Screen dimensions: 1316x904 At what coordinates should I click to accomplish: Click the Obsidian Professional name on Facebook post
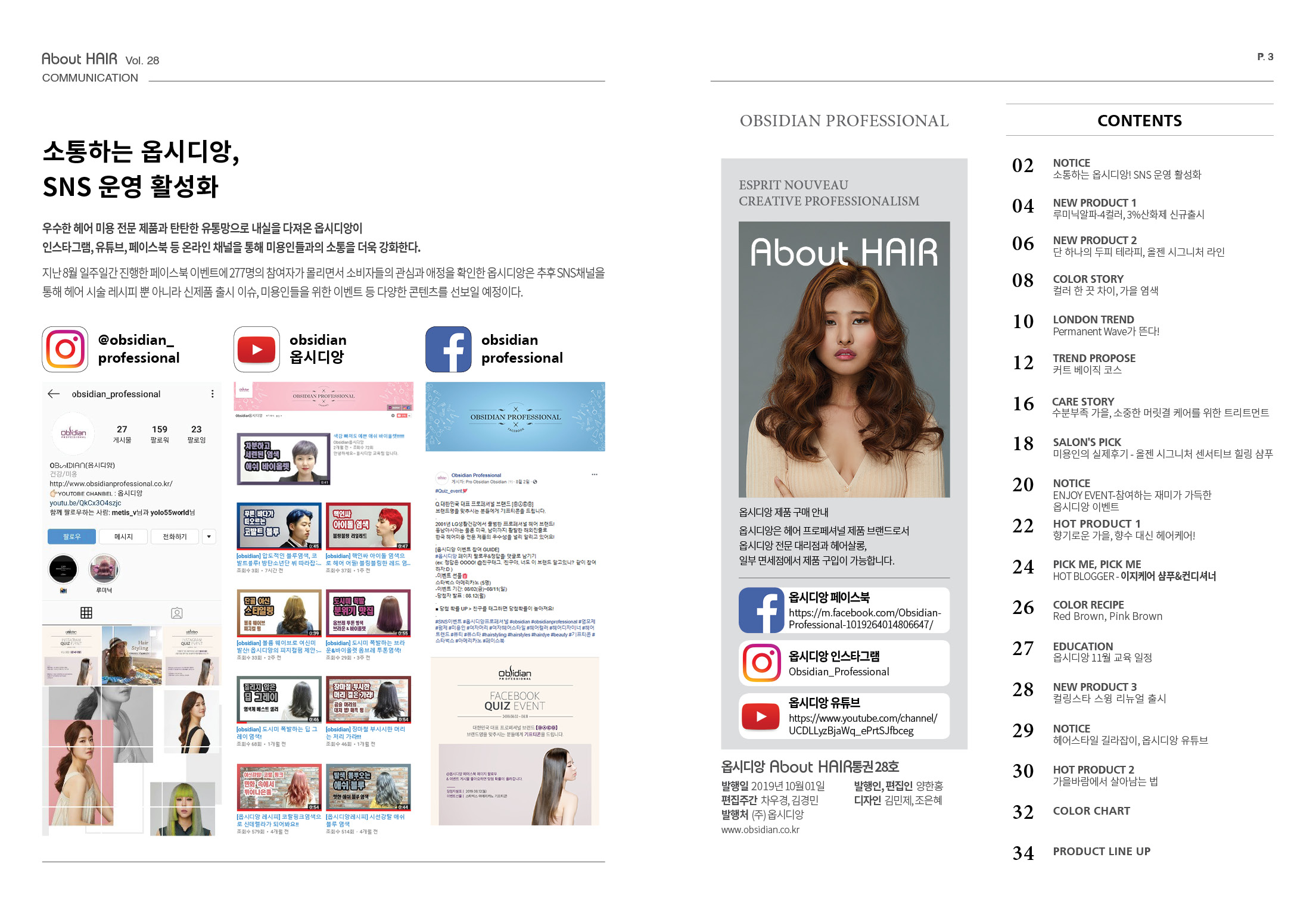tap(476, 475)
